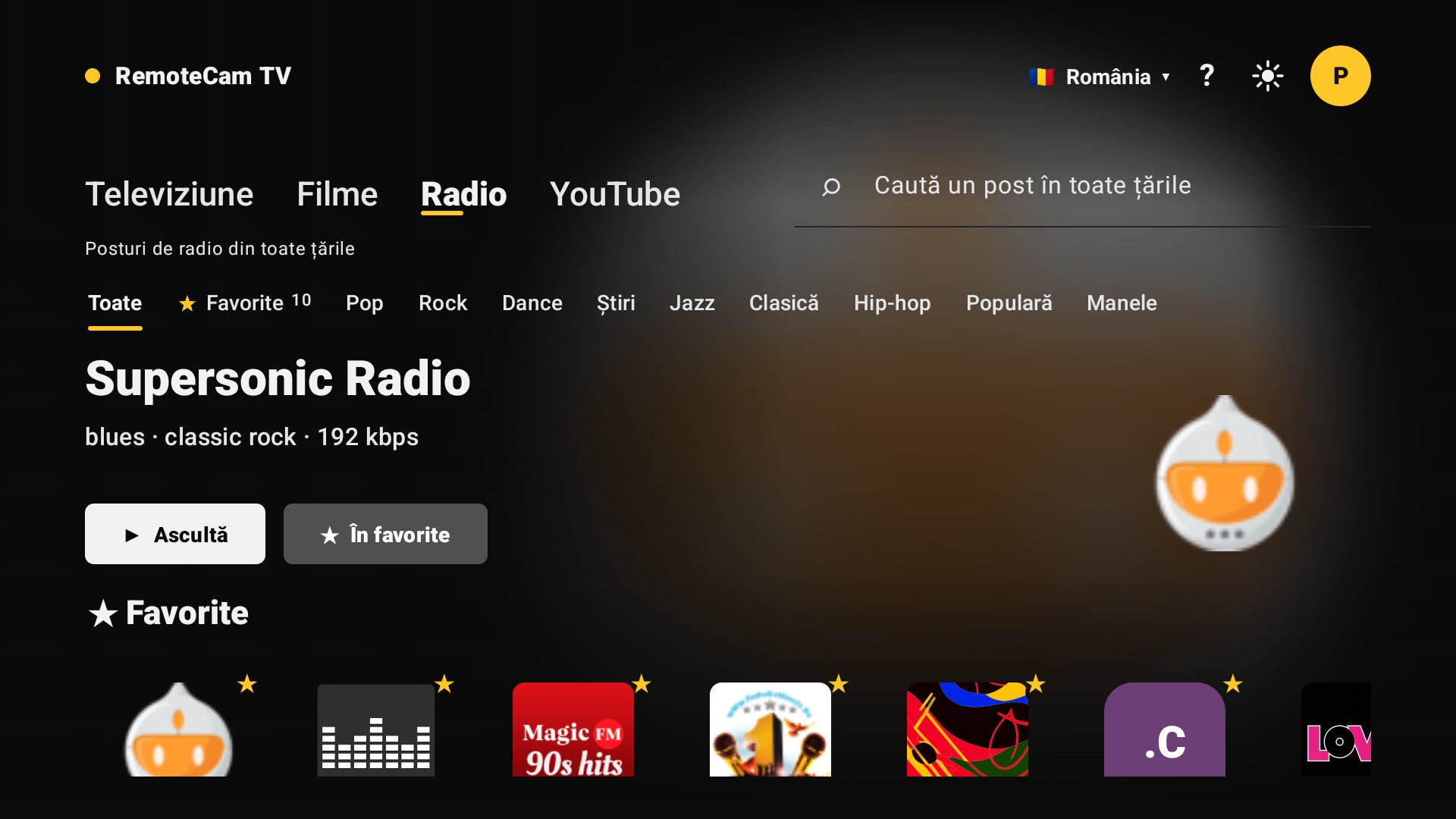Toggle favorite star on microphones station
1456x819 pixels.
[839, 684]
